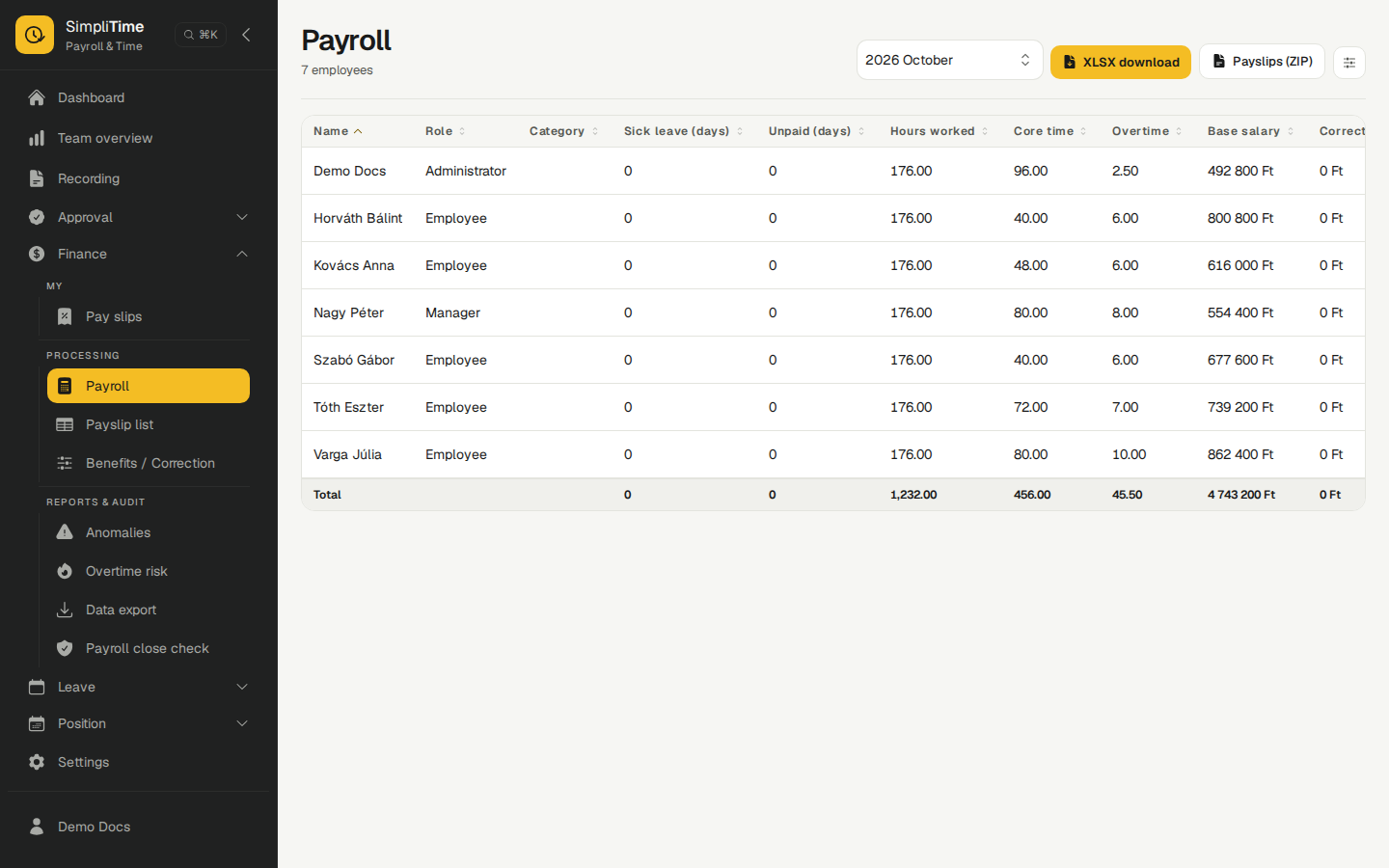The height and width of the screenshot is (868, 1389).
Task: Open the Payroll menu item
Action: pos(149,386)
